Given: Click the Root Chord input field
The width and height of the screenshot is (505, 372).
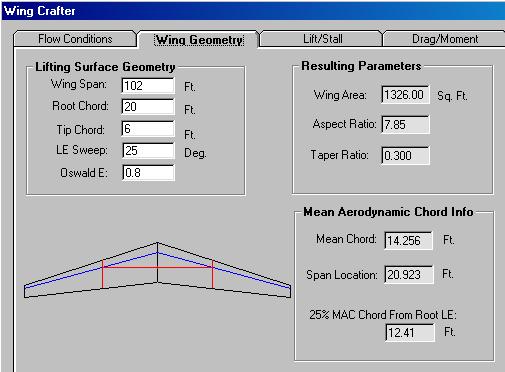Looking at the screenshot, I should 148,107.
